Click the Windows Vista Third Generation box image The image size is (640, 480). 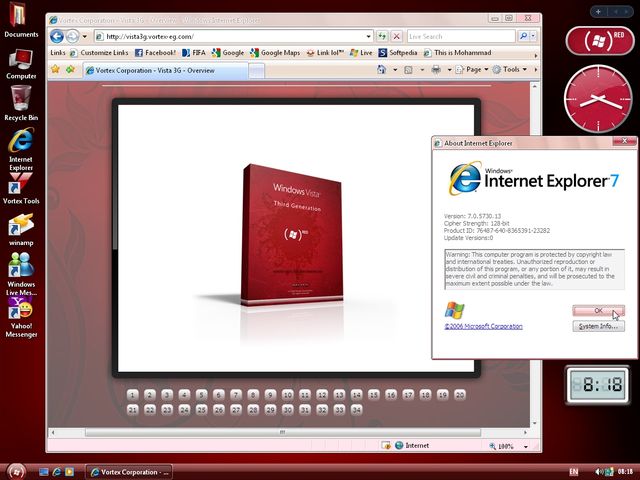pos(291,235)
